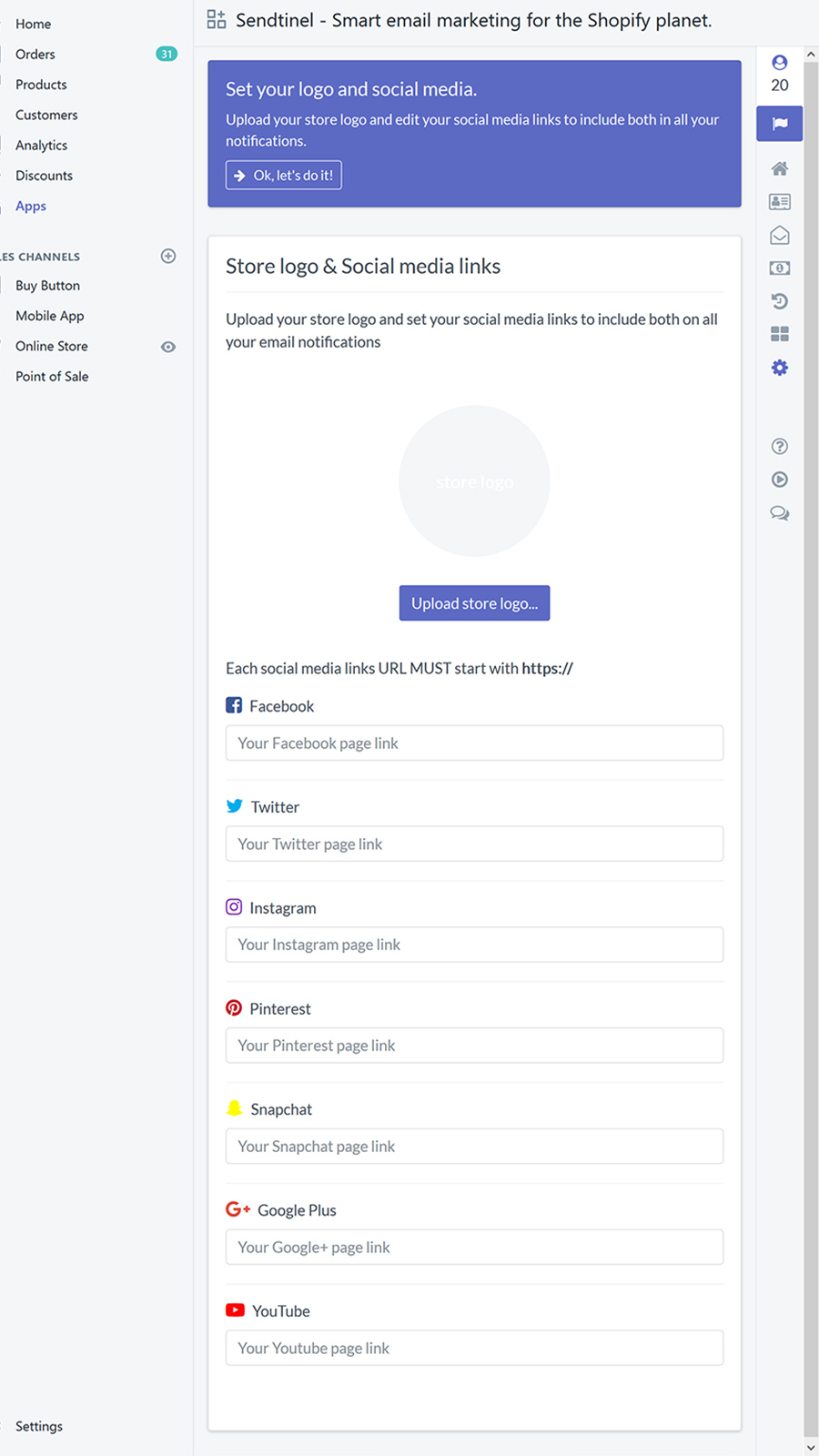Click the Sendtinel app grid icon in header
Image resolution: width=819 pixels, height=1456 pixels.
[217, 19]
